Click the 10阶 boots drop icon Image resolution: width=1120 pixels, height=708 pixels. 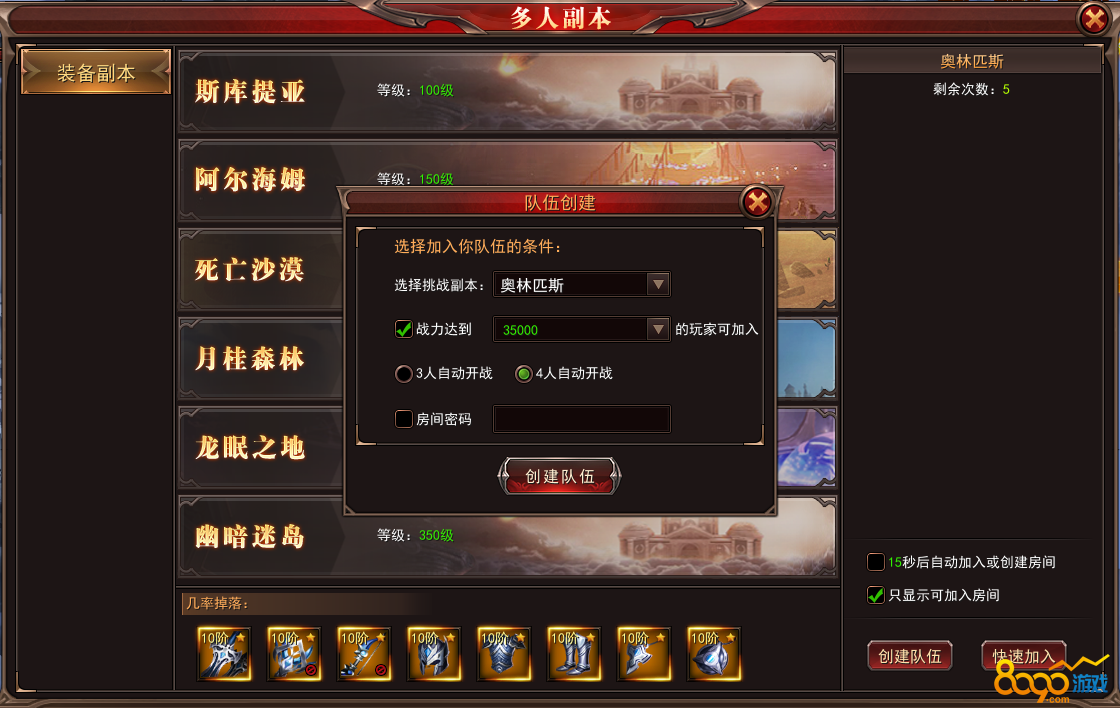(x=574, y=654)
